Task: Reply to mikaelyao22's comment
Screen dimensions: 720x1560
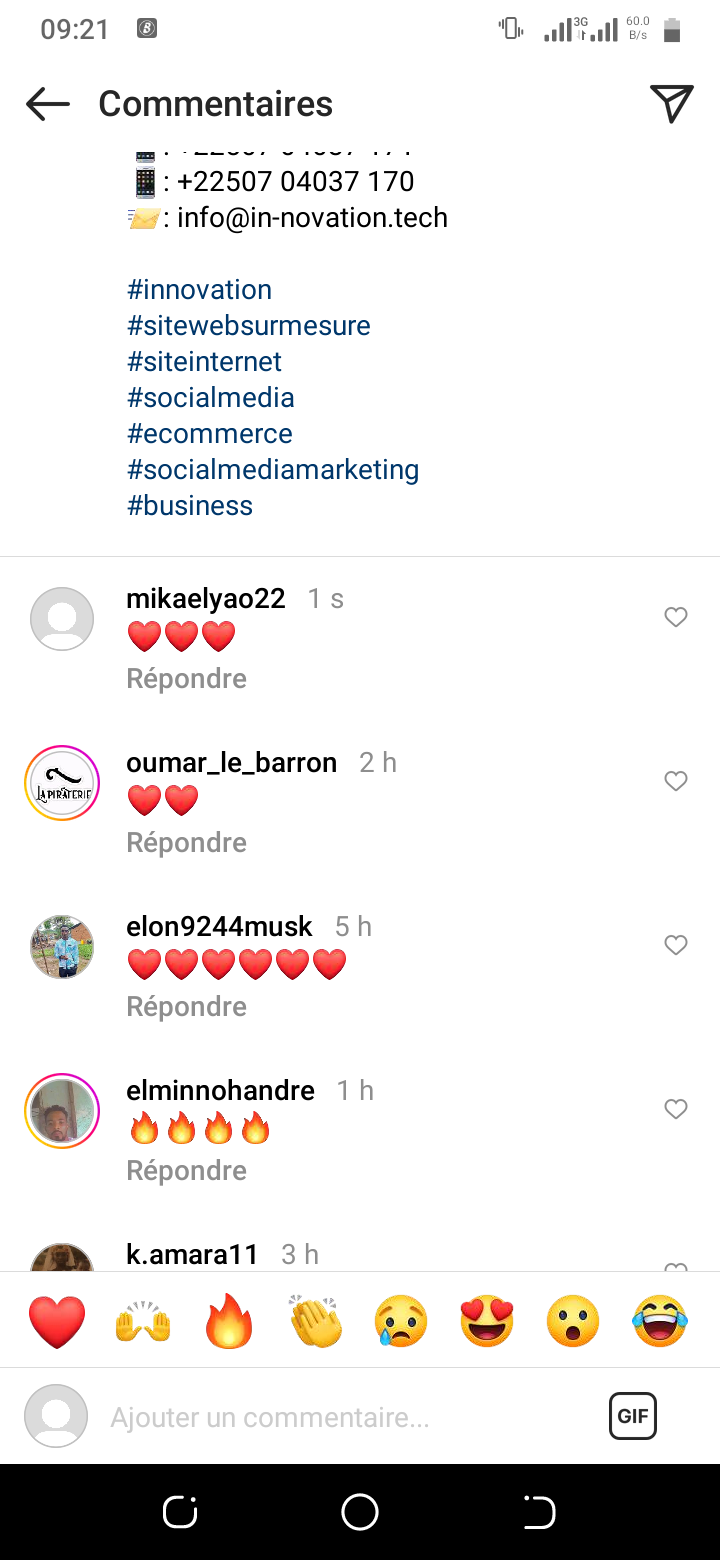Action: (x=186, y=679)
